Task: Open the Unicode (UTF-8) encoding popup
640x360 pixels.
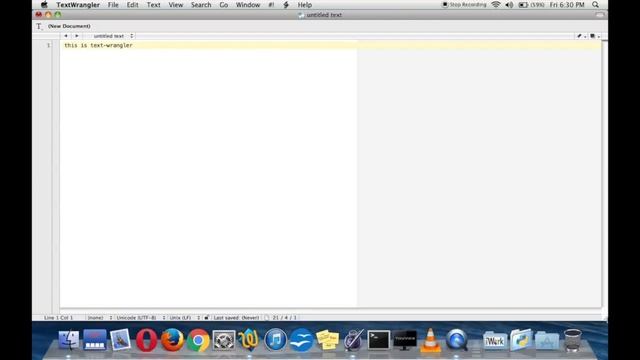Action: pyautogui.click(x=140, y=318)
